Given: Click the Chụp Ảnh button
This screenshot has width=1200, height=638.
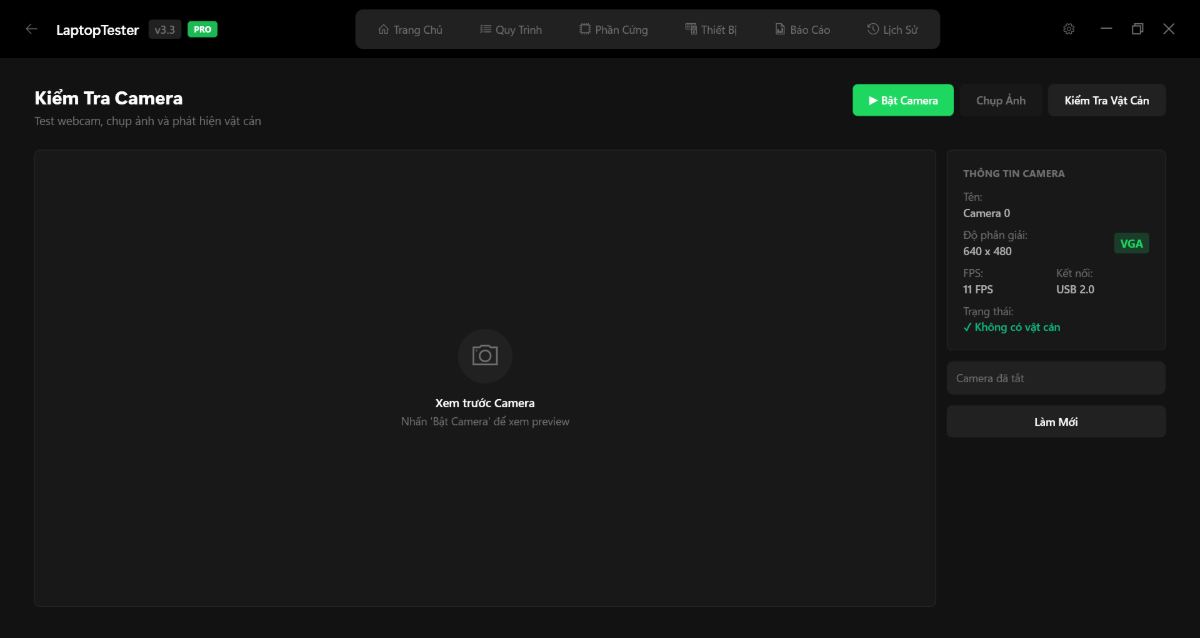Looking at the screenshot, I should (1000, 100).
